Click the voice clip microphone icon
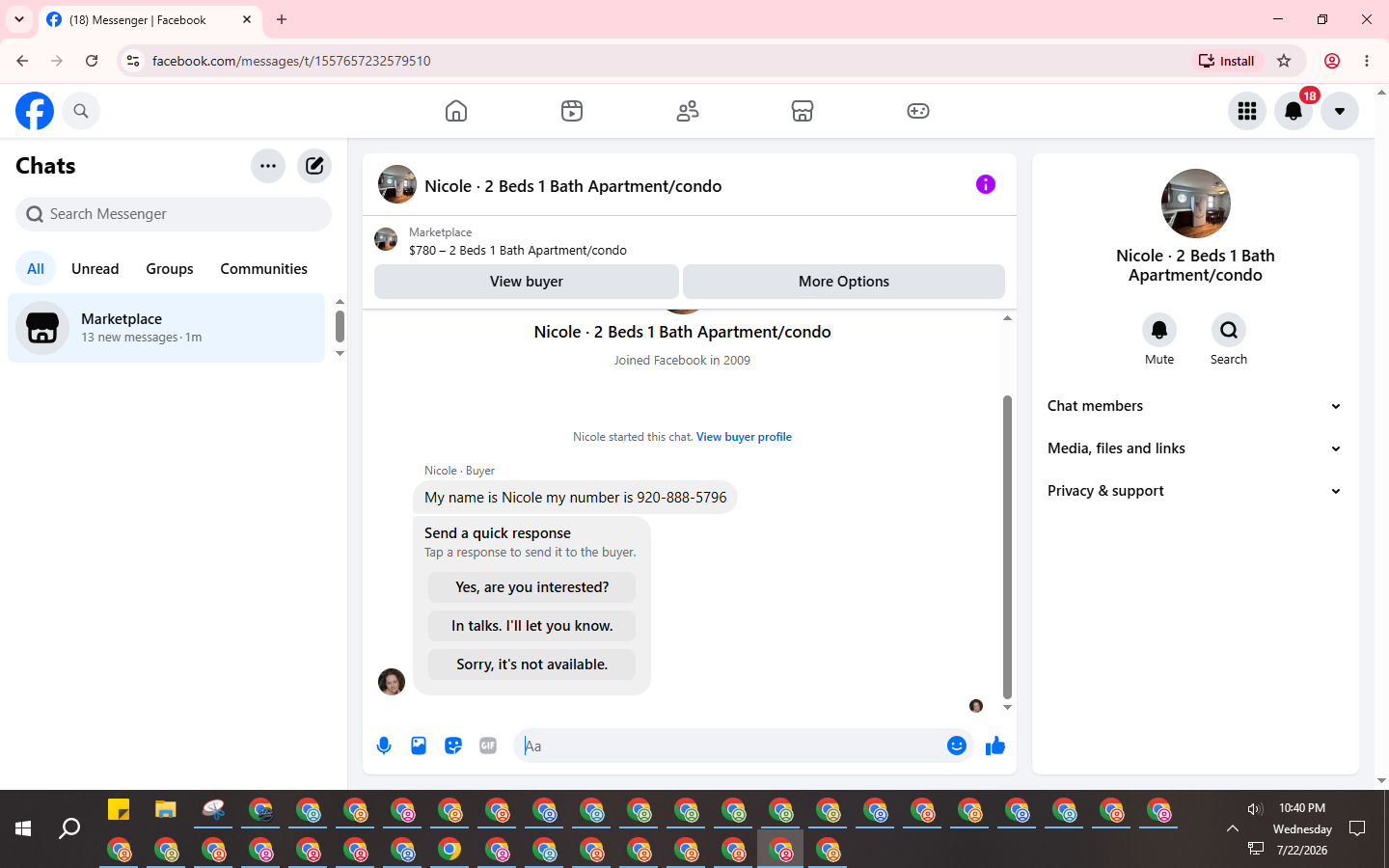Image resolution: width=1389 pixels, height=868 pixels. click(x=384, y=746)
